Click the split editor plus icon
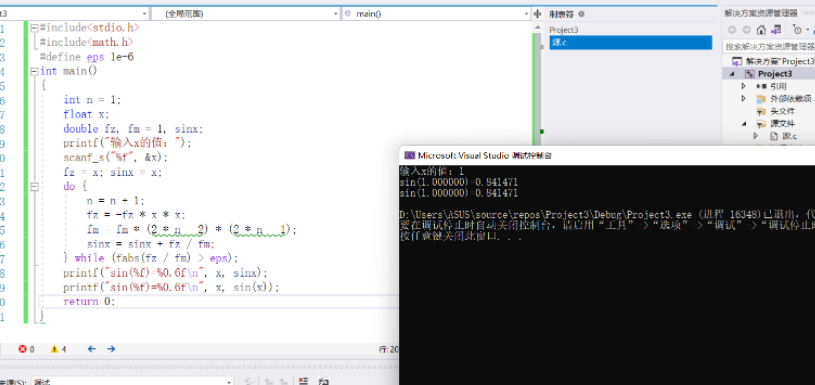Image resolution: width=815 pixels, height=385 pixels. pos(537,14)
